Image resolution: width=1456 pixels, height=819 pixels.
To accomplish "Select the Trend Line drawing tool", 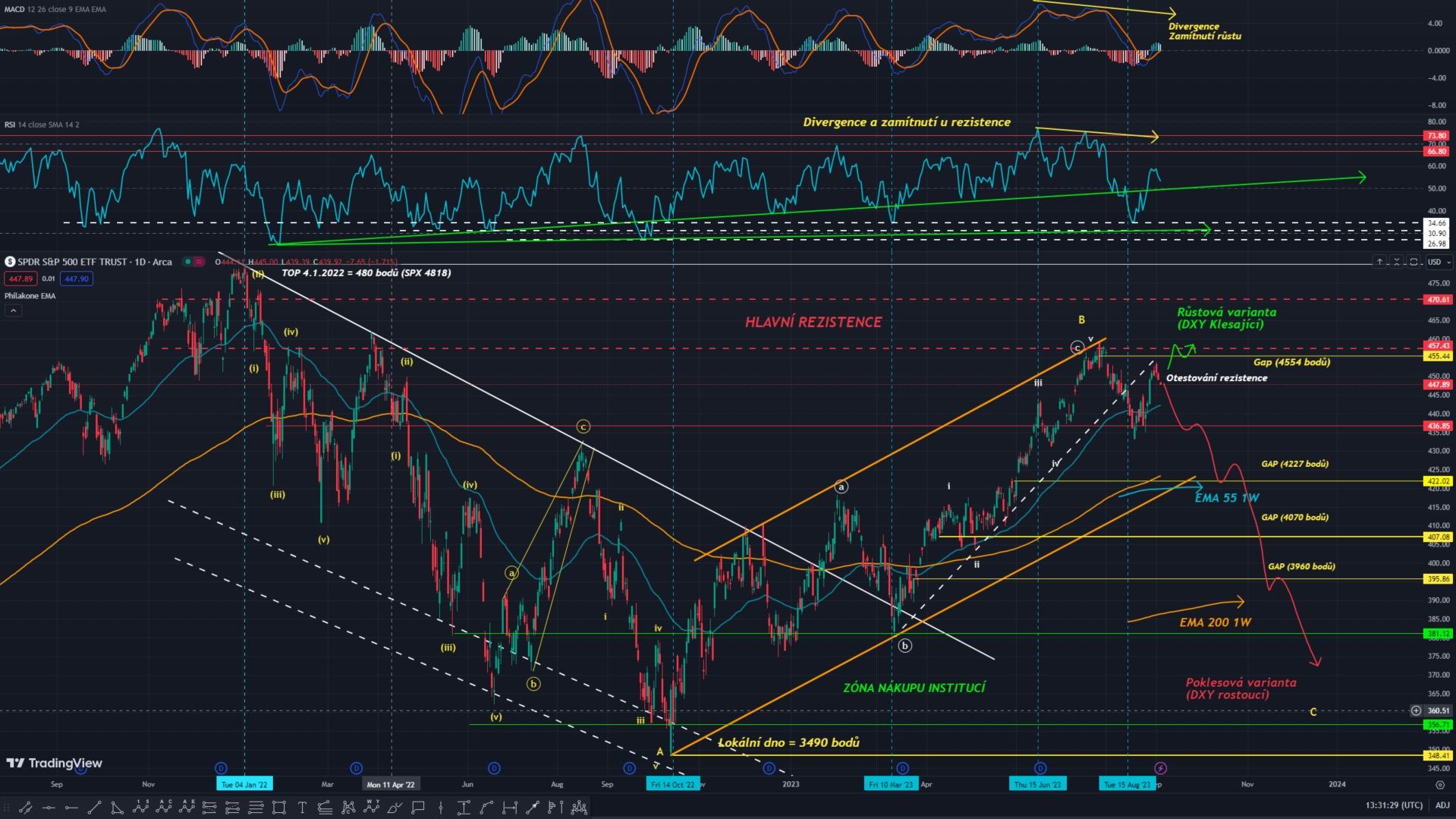I will 95,808.
